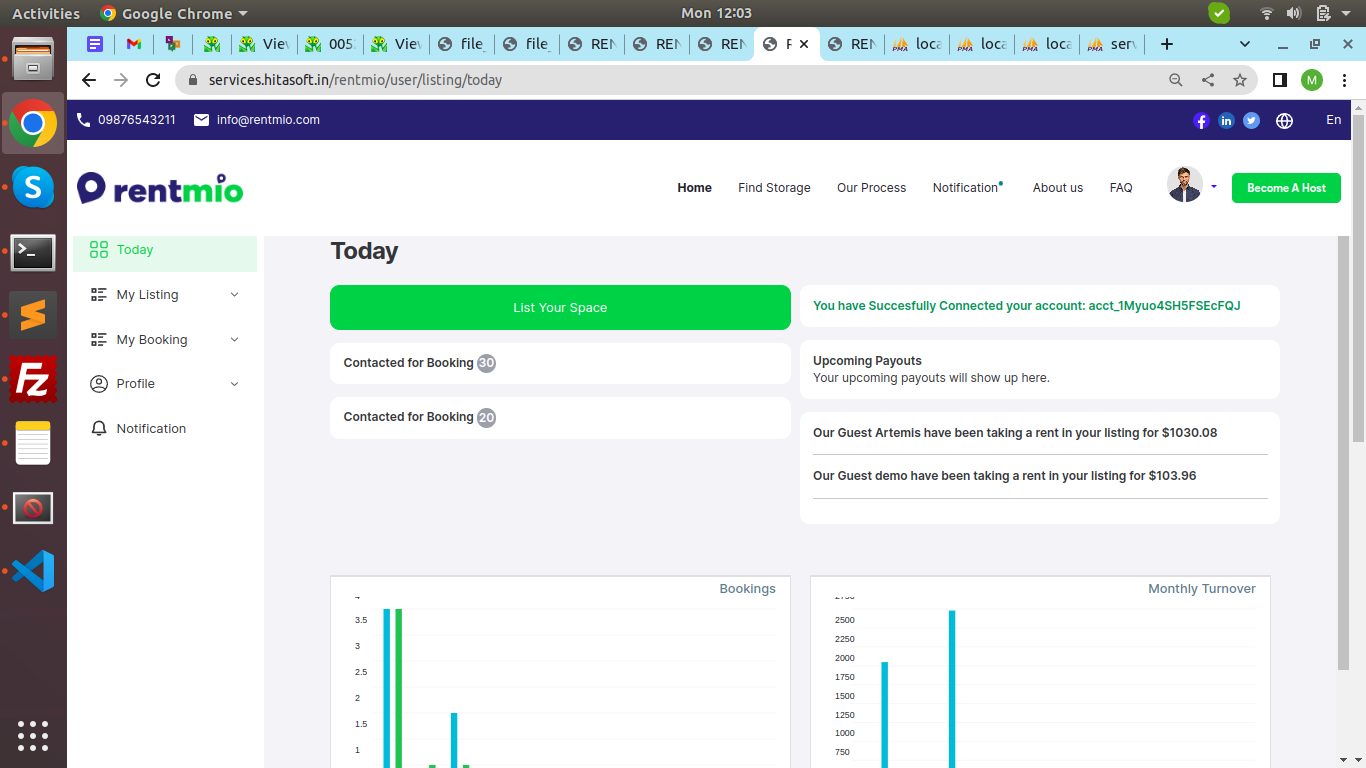Open the Terminal dock icon

tap(33, 253)
